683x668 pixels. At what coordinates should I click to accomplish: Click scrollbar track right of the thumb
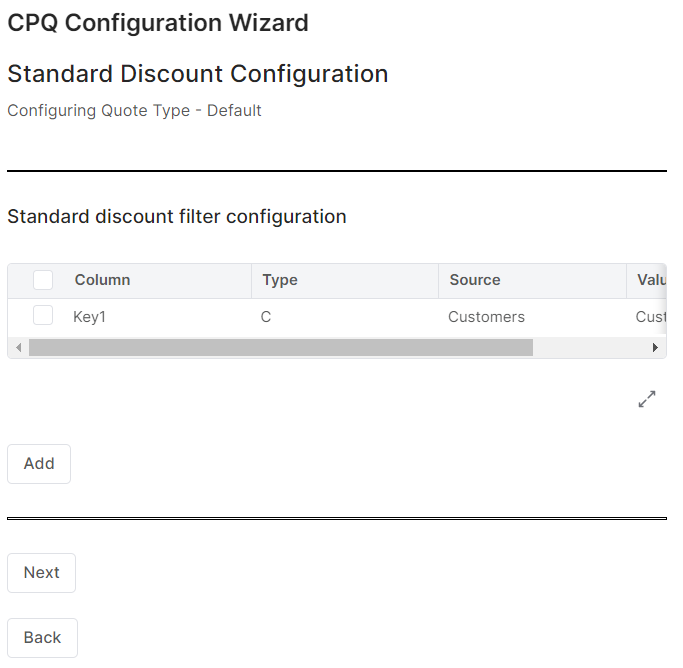click(x=590, y=348)
